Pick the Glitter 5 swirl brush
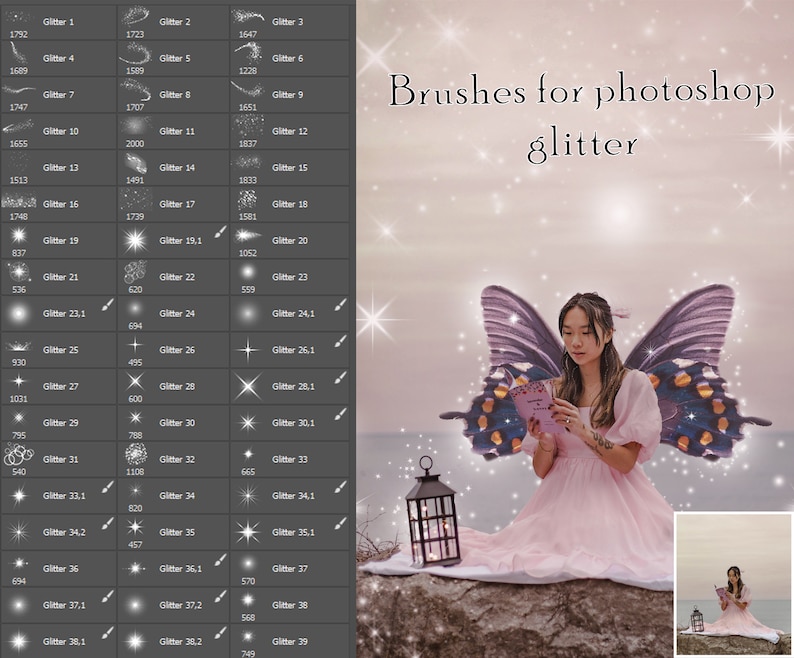 coord(174,58)
